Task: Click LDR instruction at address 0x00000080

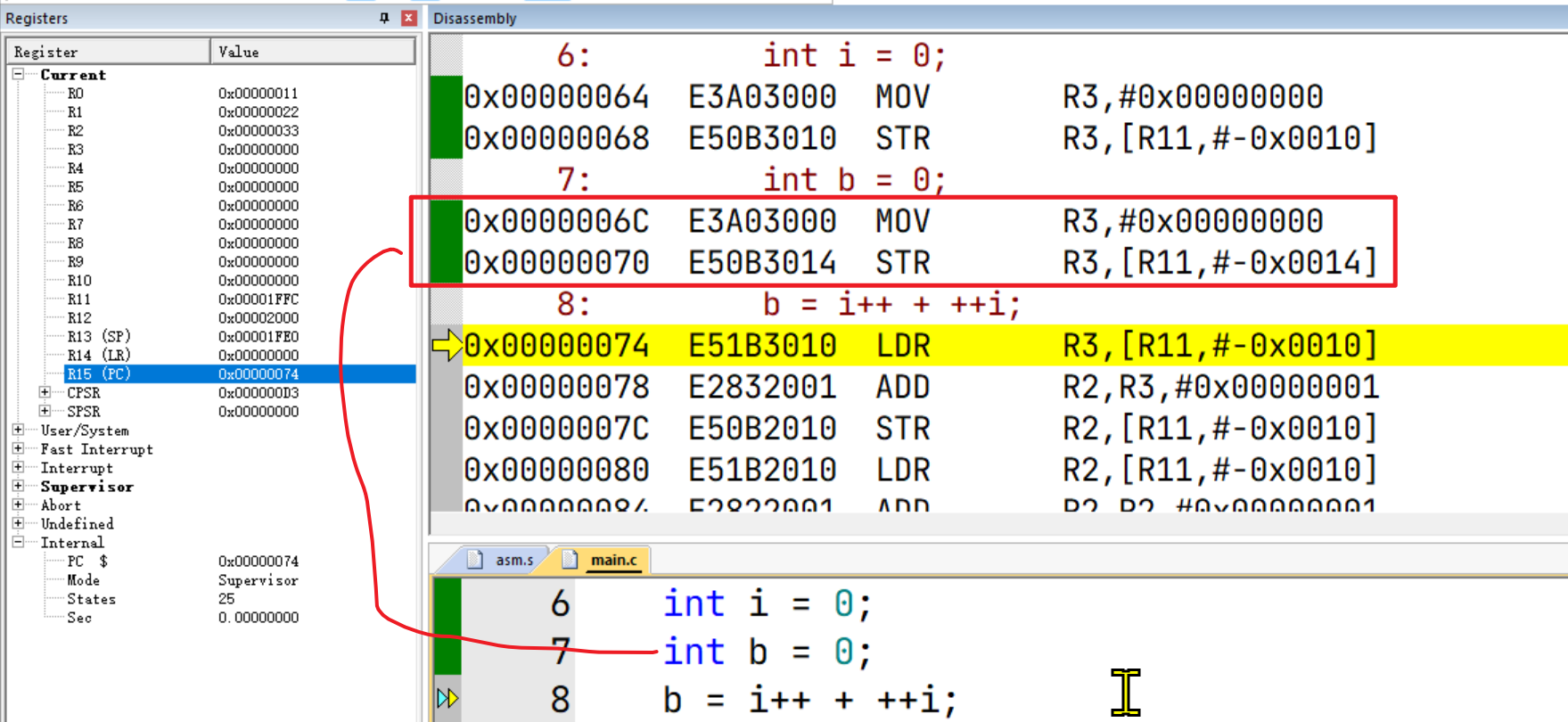Action: (921, 470)
